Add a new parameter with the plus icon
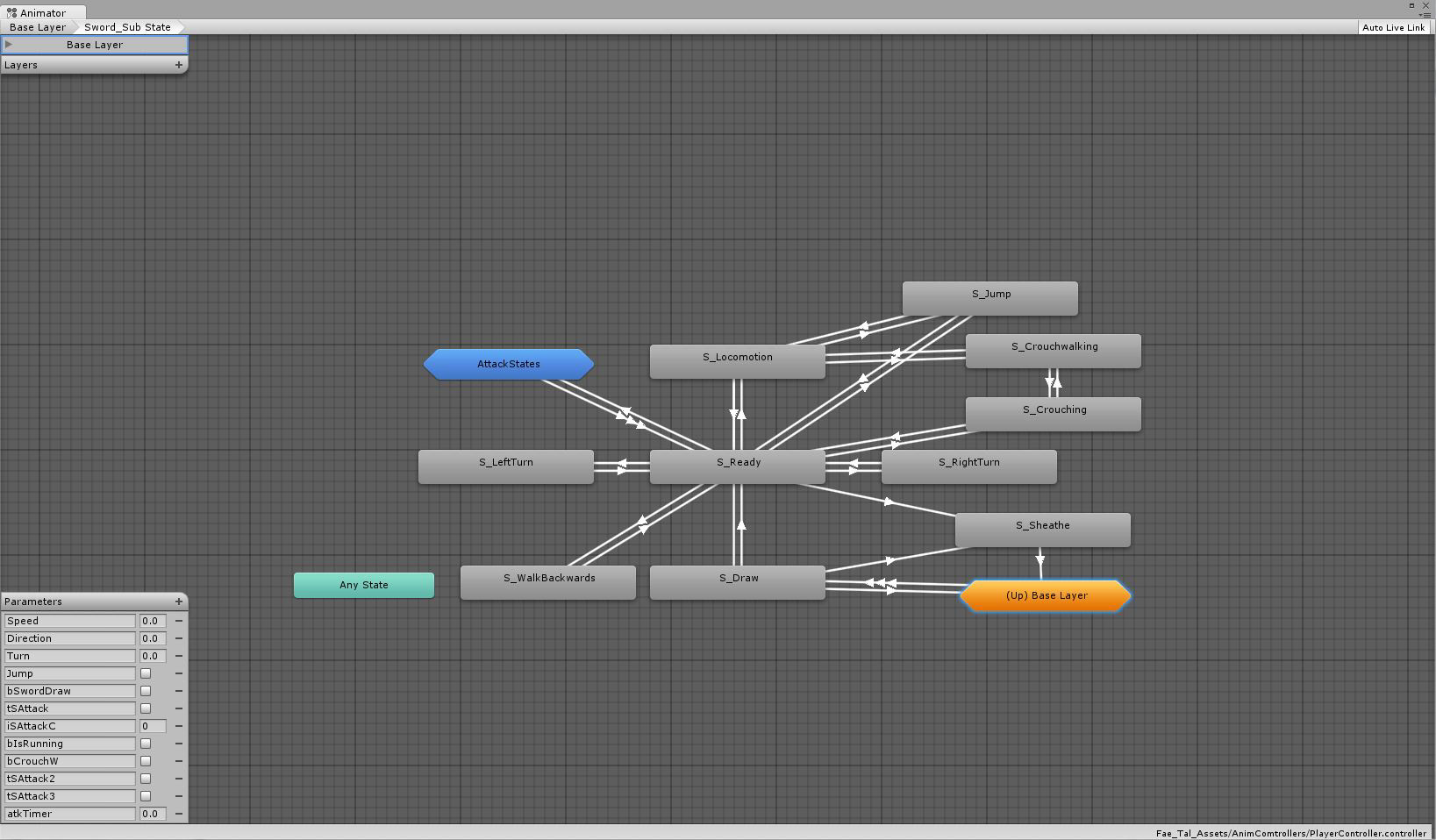1436x840 pixels. [179, 602]
